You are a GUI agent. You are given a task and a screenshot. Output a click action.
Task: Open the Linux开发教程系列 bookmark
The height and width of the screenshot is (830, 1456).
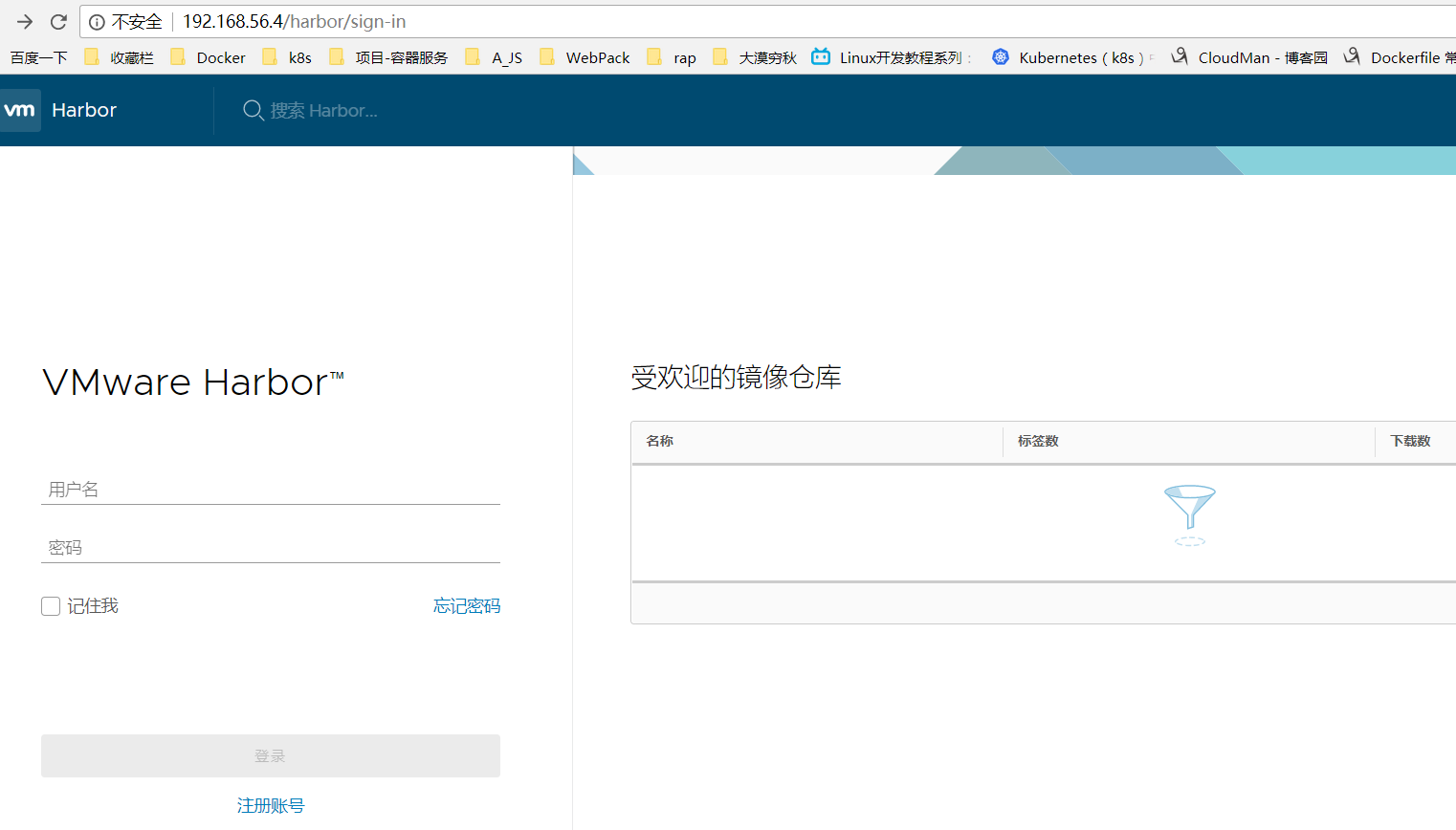pos(891,57)
